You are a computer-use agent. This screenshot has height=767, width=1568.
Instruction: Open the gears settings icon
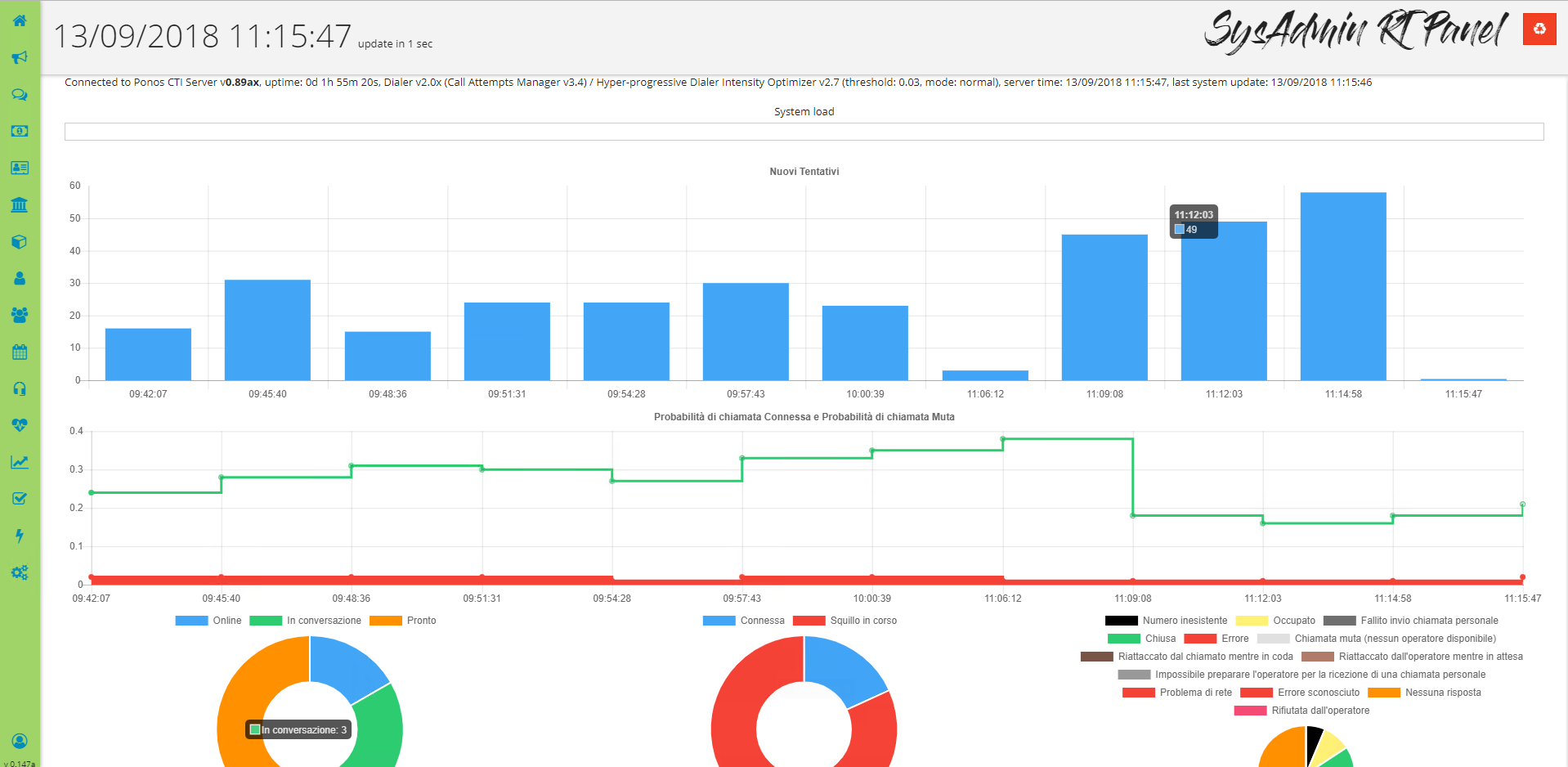click(x=20, y=572)
